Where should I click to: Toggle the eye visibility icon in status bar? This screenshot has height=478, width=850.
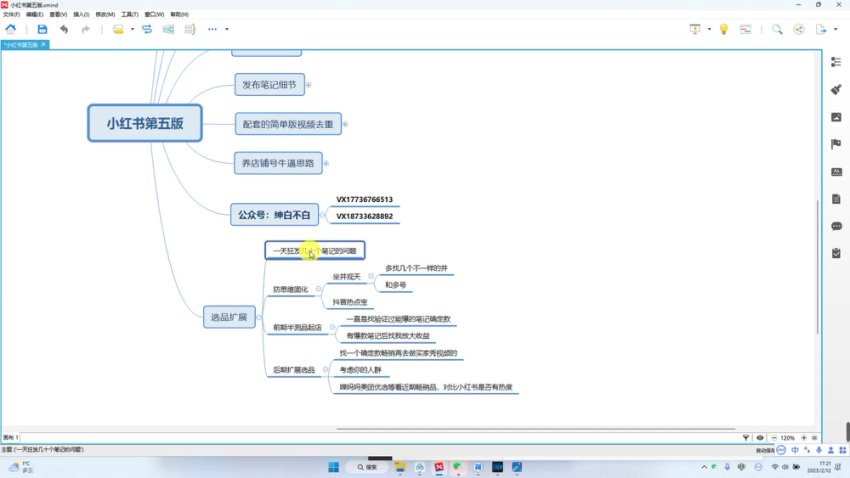pos(760,437)
